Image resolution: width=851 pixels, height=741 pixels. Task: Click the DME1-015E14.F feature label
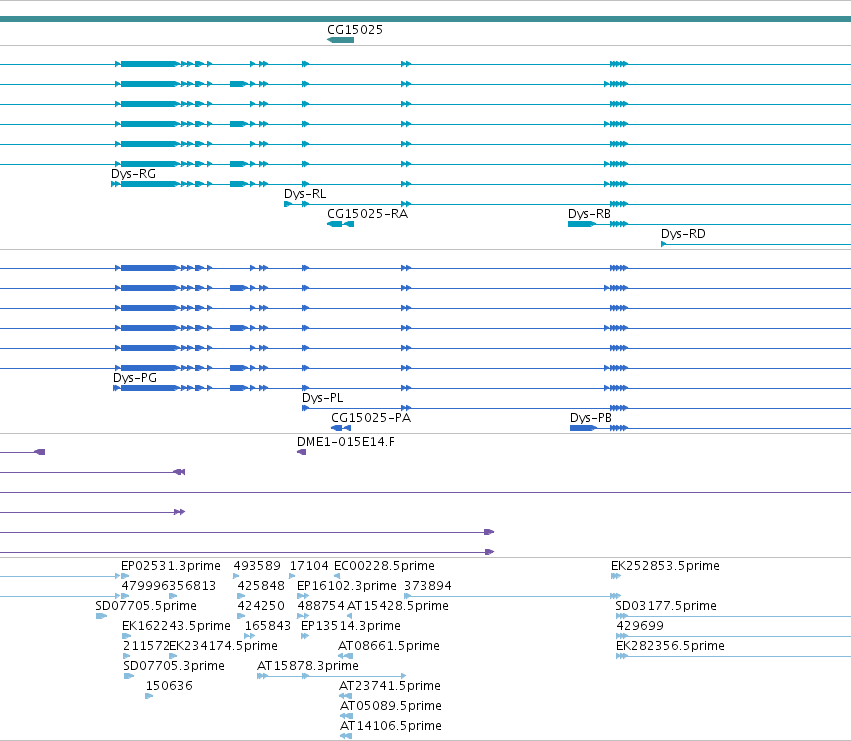click(346, 442)
